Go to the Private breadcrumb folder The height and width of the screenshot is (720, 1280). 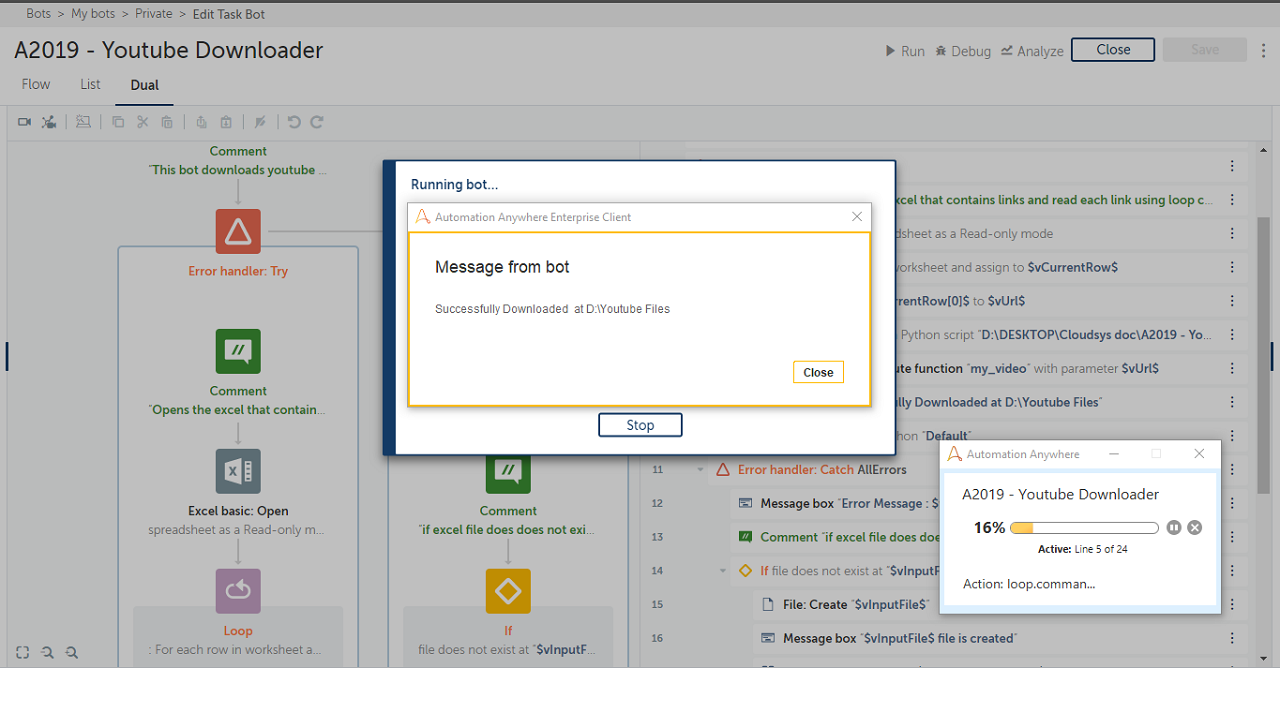154,14
